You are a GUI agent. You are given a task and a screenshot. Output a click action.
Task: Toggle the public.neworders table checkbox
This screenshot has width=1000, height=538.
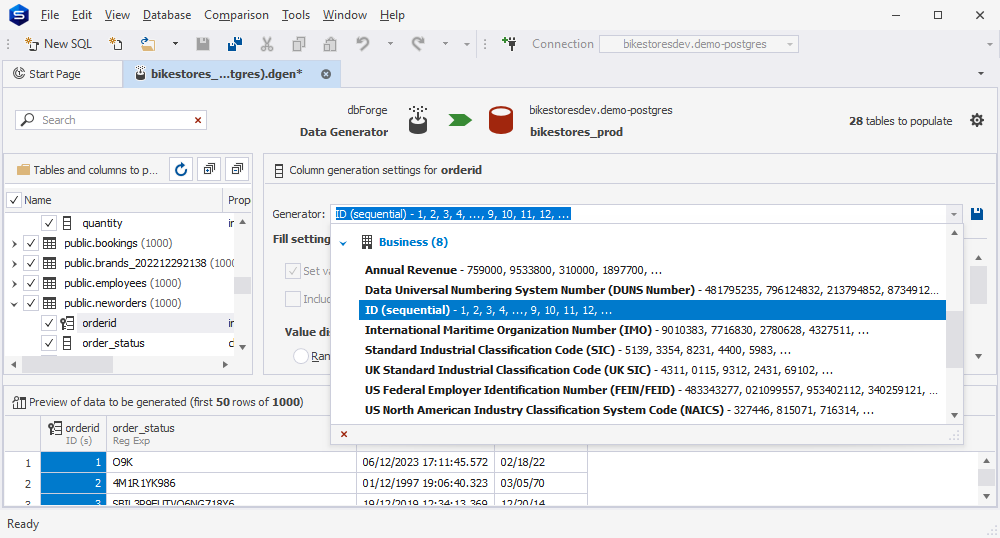click(x=31, y=303)
